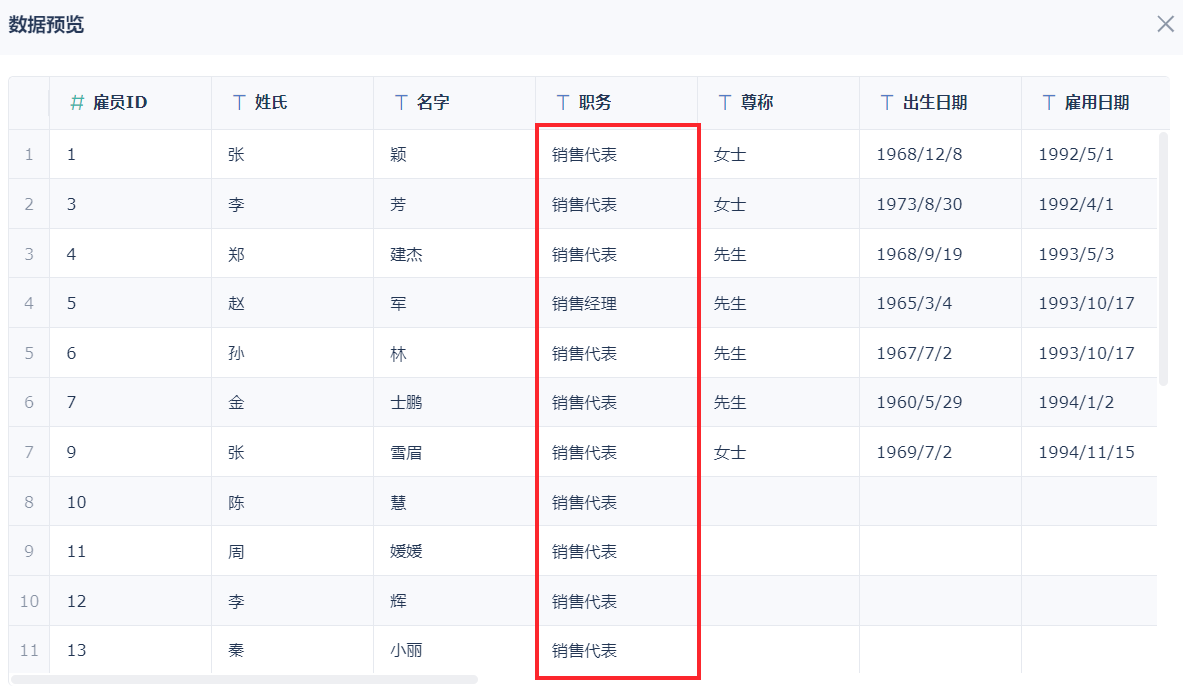
Task: Click the text type icon beside 出生日期
Action: click(x=887, y=102)
